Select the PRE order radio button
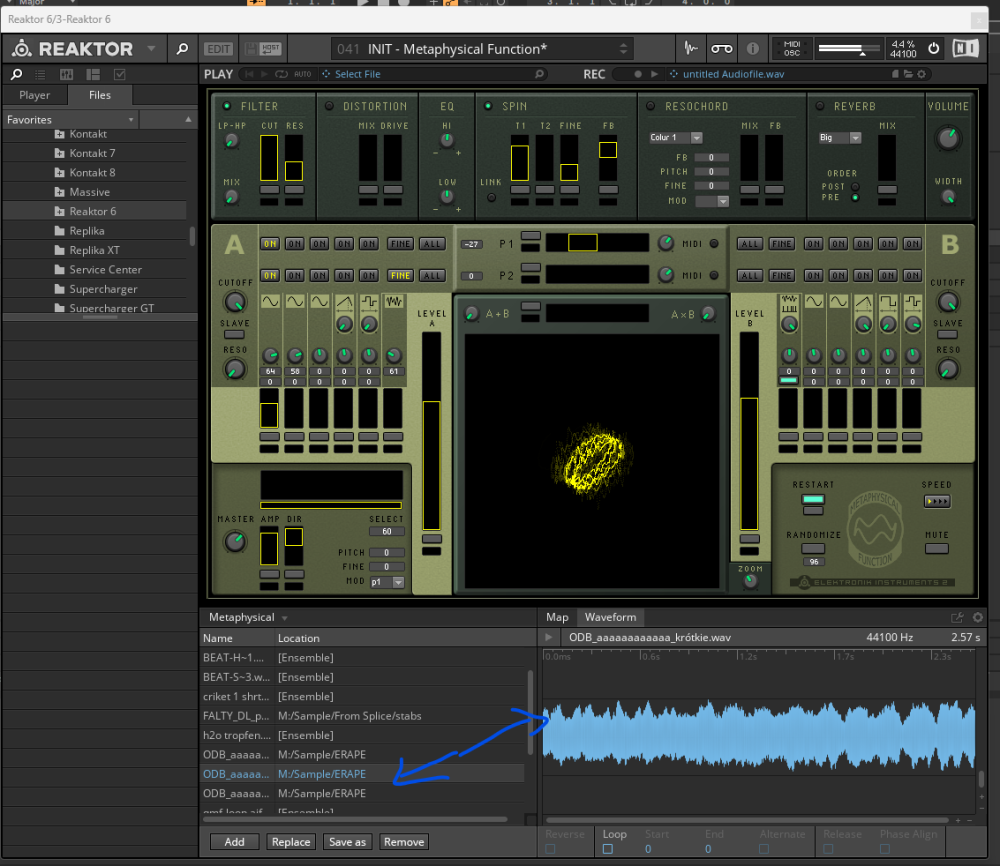The image size is (1000, 866). coord(855,198)
